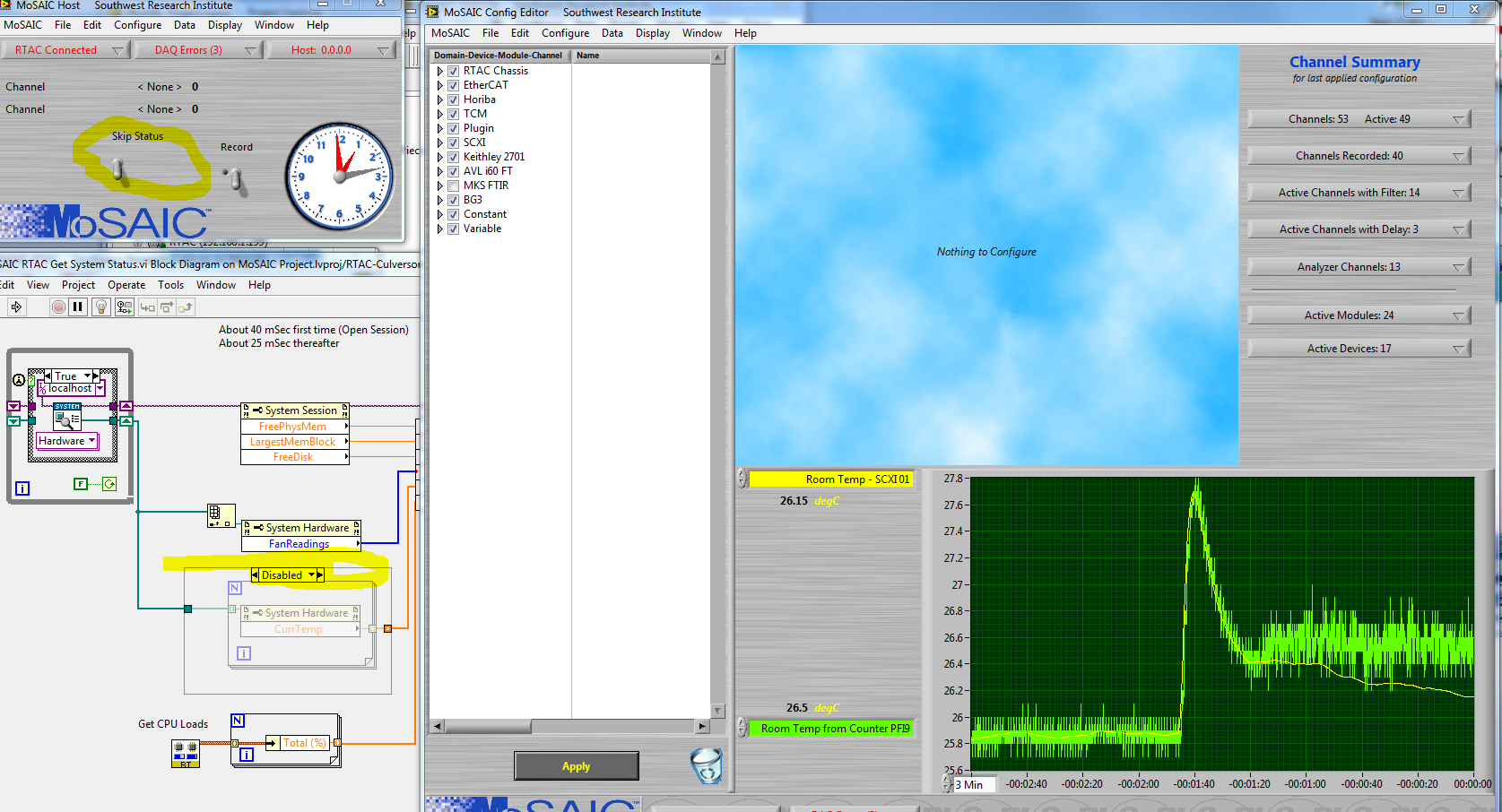Viewport: 1502px width, 812px height.
Task: Click the Apply button
Action: click(x=576, y=766)
